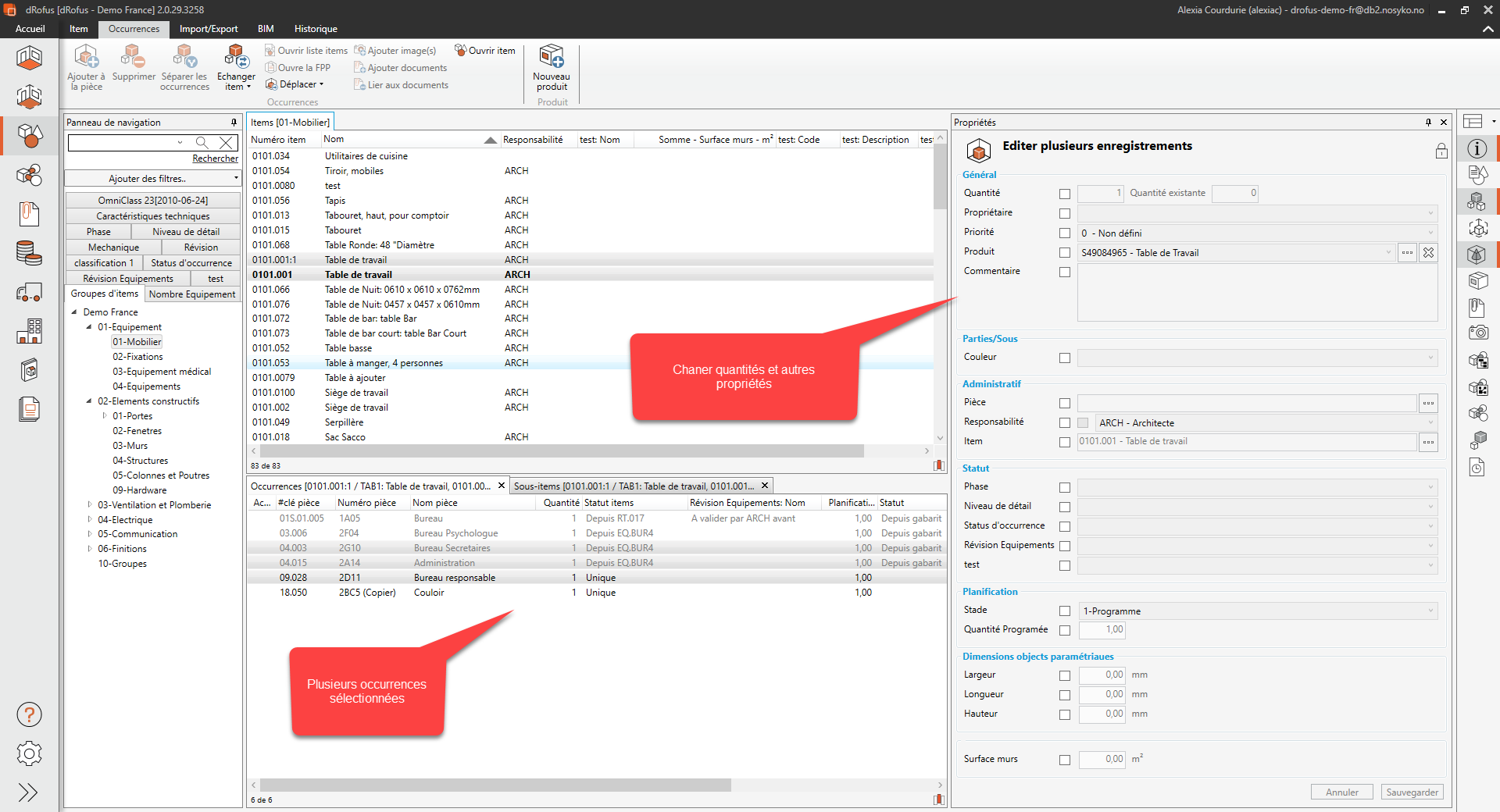Open the help question mark icon
This screenshot has height=812, width=1500.
29,714
